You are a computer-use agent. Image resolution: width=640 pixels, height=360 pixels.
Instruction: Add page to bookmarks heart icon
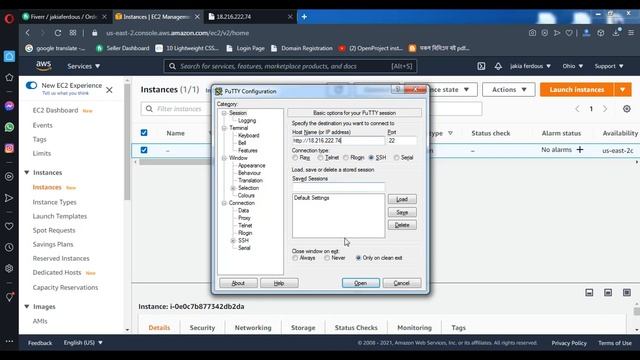pos(569,33)
